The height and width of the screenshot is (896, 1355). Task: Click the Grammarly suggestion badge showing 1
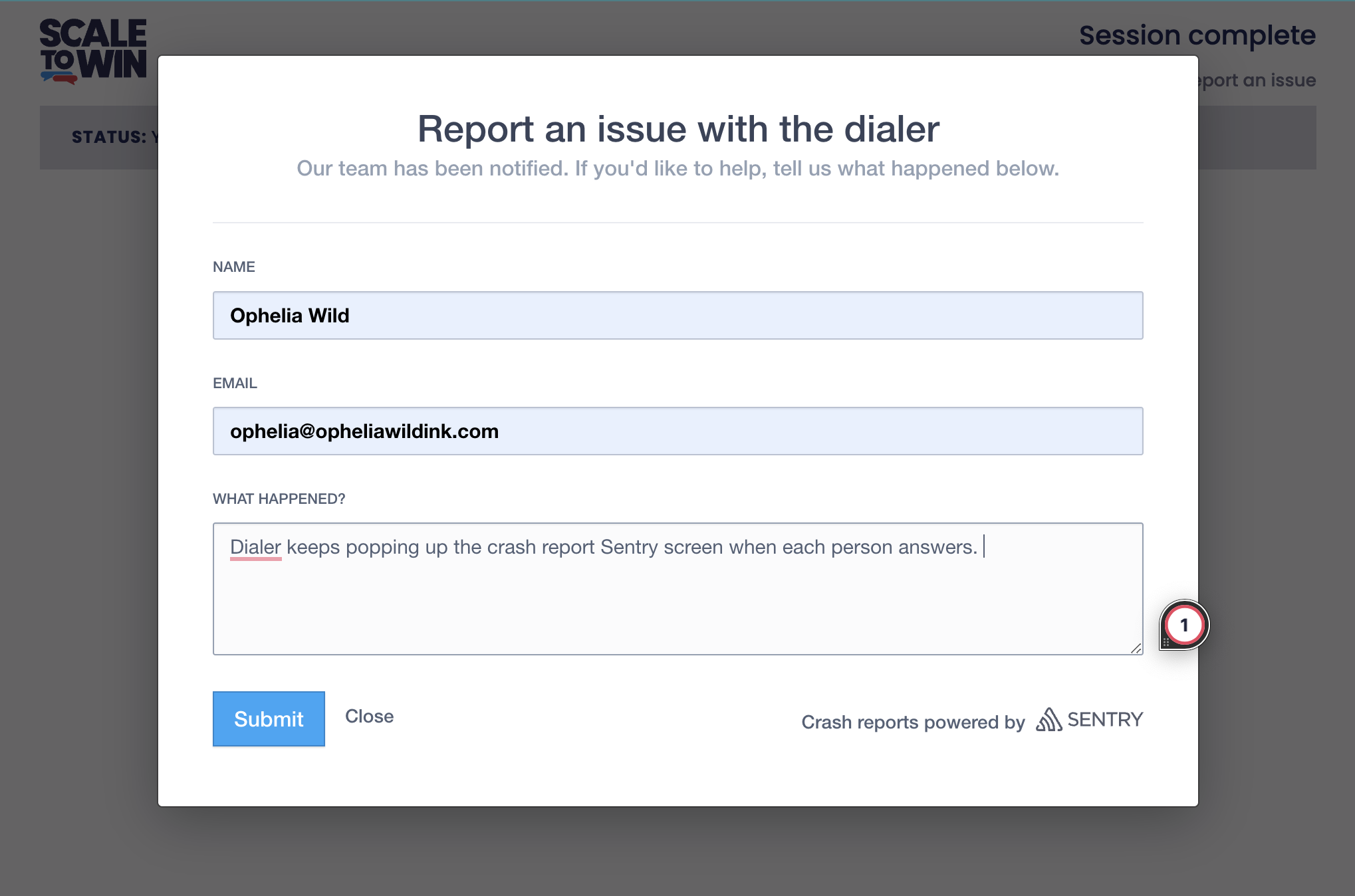click(x=1184, y=625)
